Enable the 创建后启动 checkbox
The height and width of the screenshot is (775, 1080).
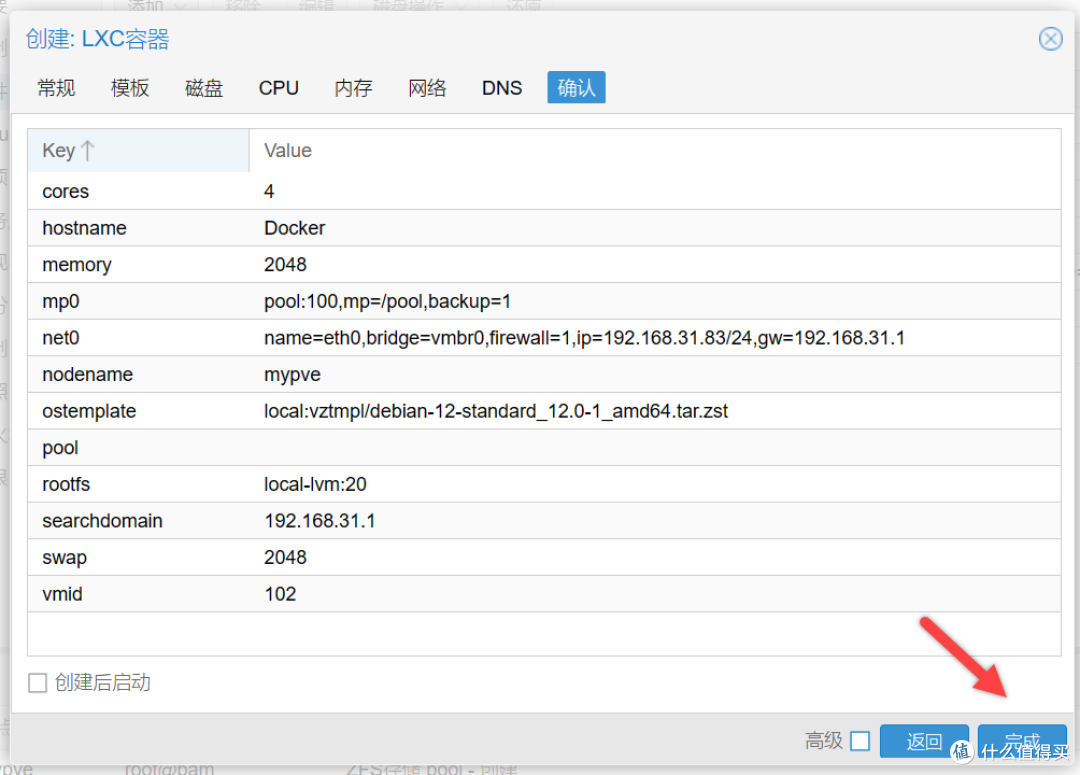tap(38, 683)
